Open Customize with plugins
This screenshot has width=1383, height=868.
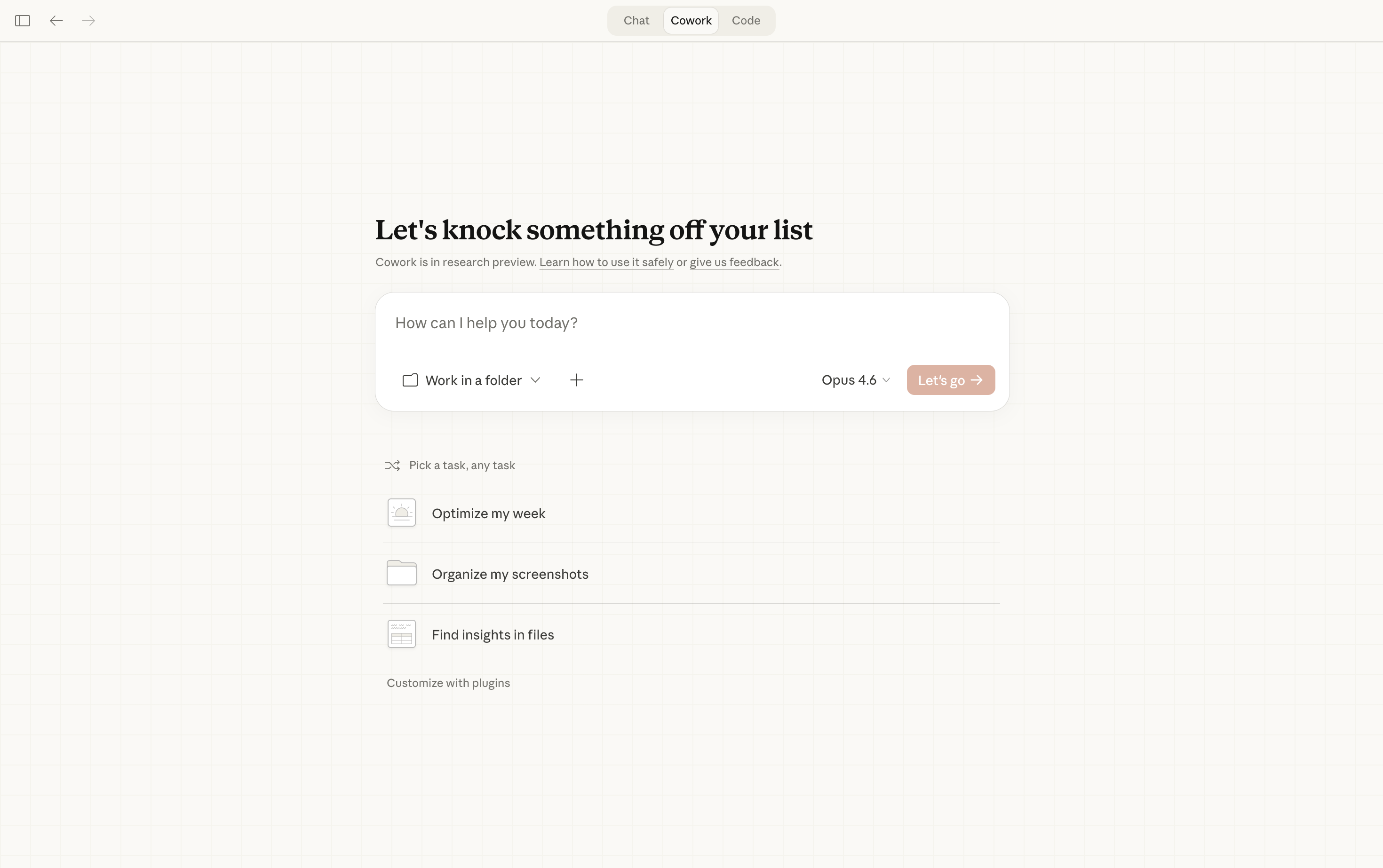(448, 683)
